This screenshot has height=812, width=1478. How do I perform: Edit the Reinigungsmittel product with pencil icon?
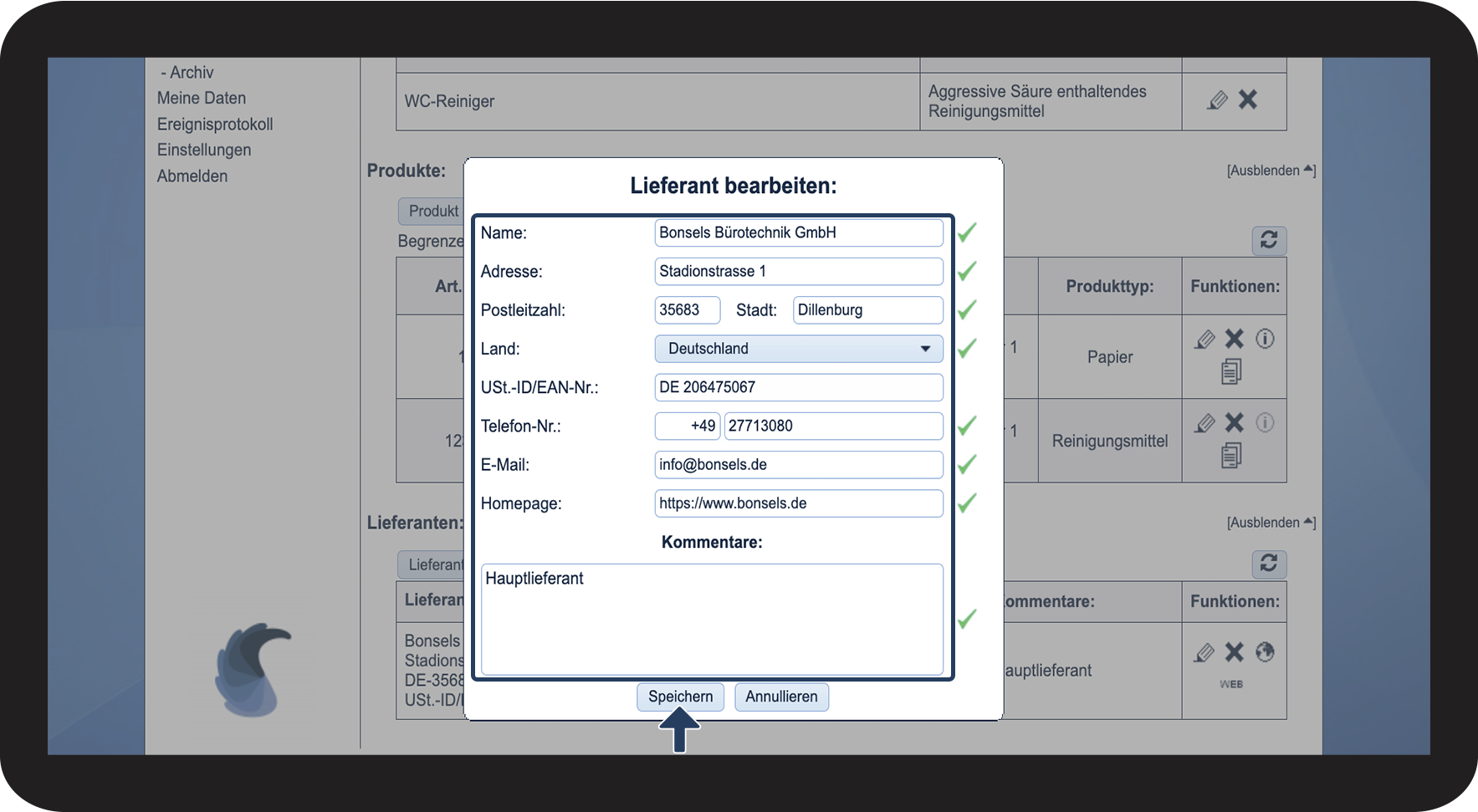1204,423
